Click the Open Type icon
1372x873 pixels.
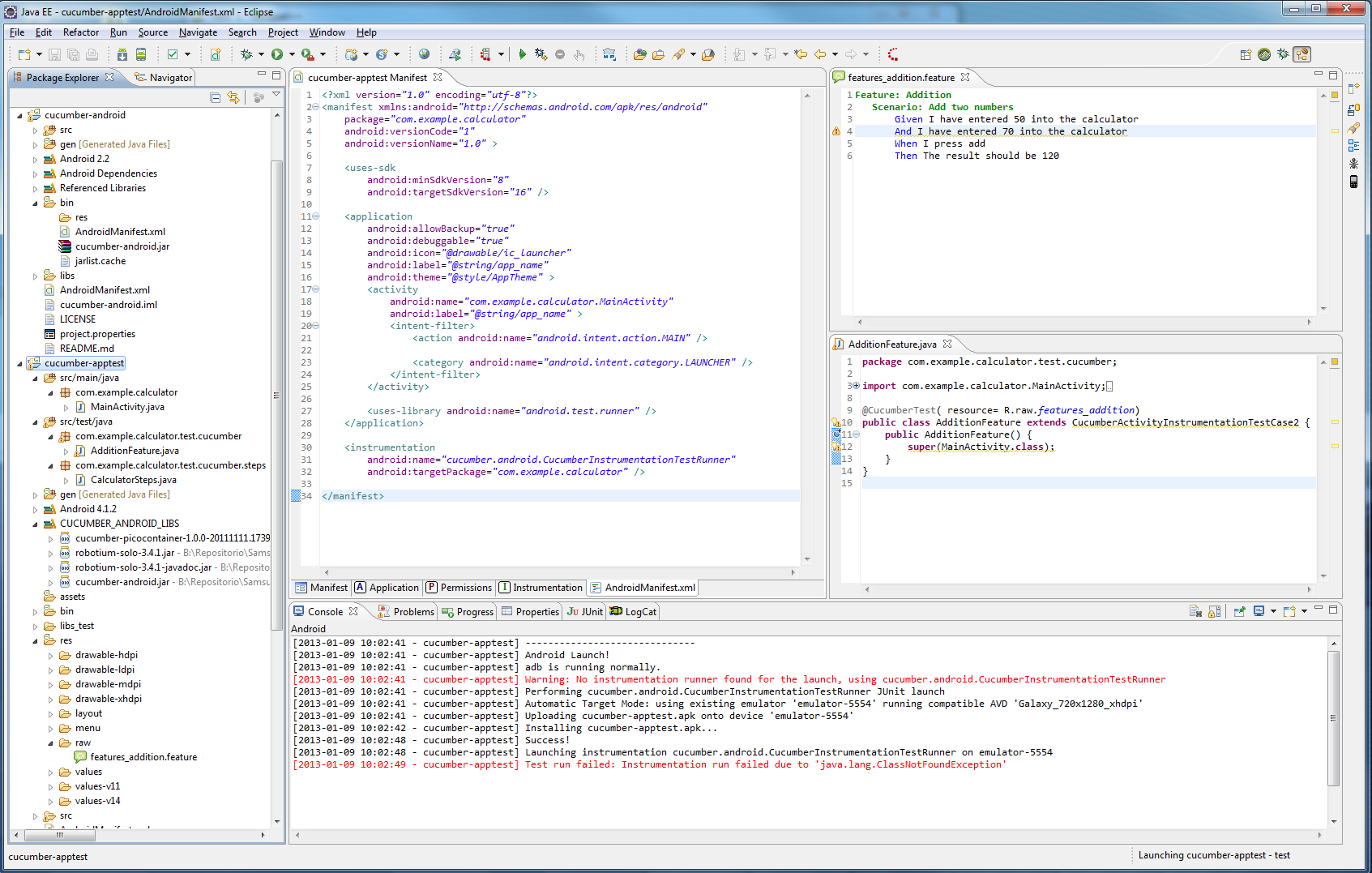[x=640, y=54]
